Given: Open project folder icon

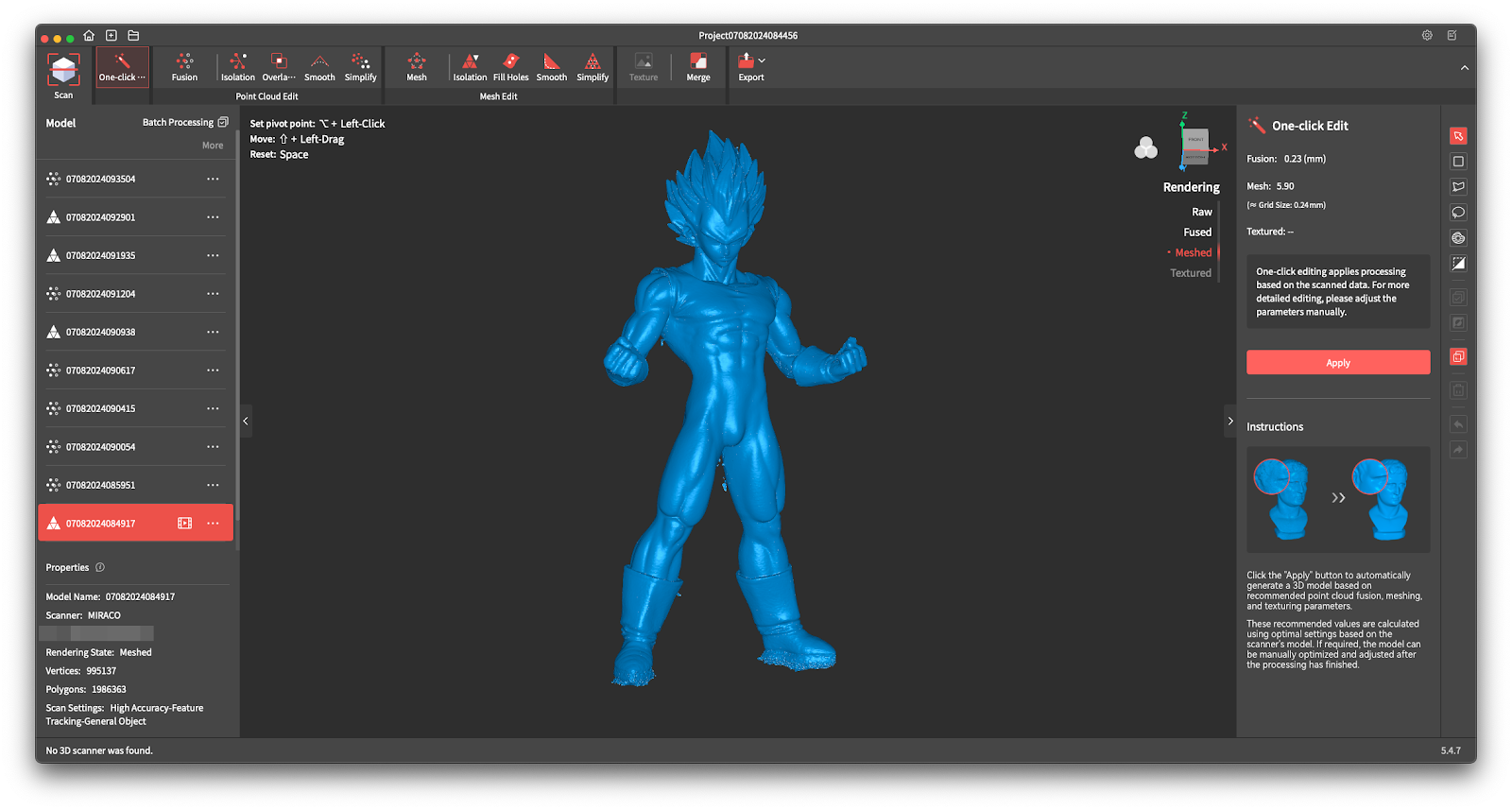Looking at the screenshot, I should tap(133, 35).
